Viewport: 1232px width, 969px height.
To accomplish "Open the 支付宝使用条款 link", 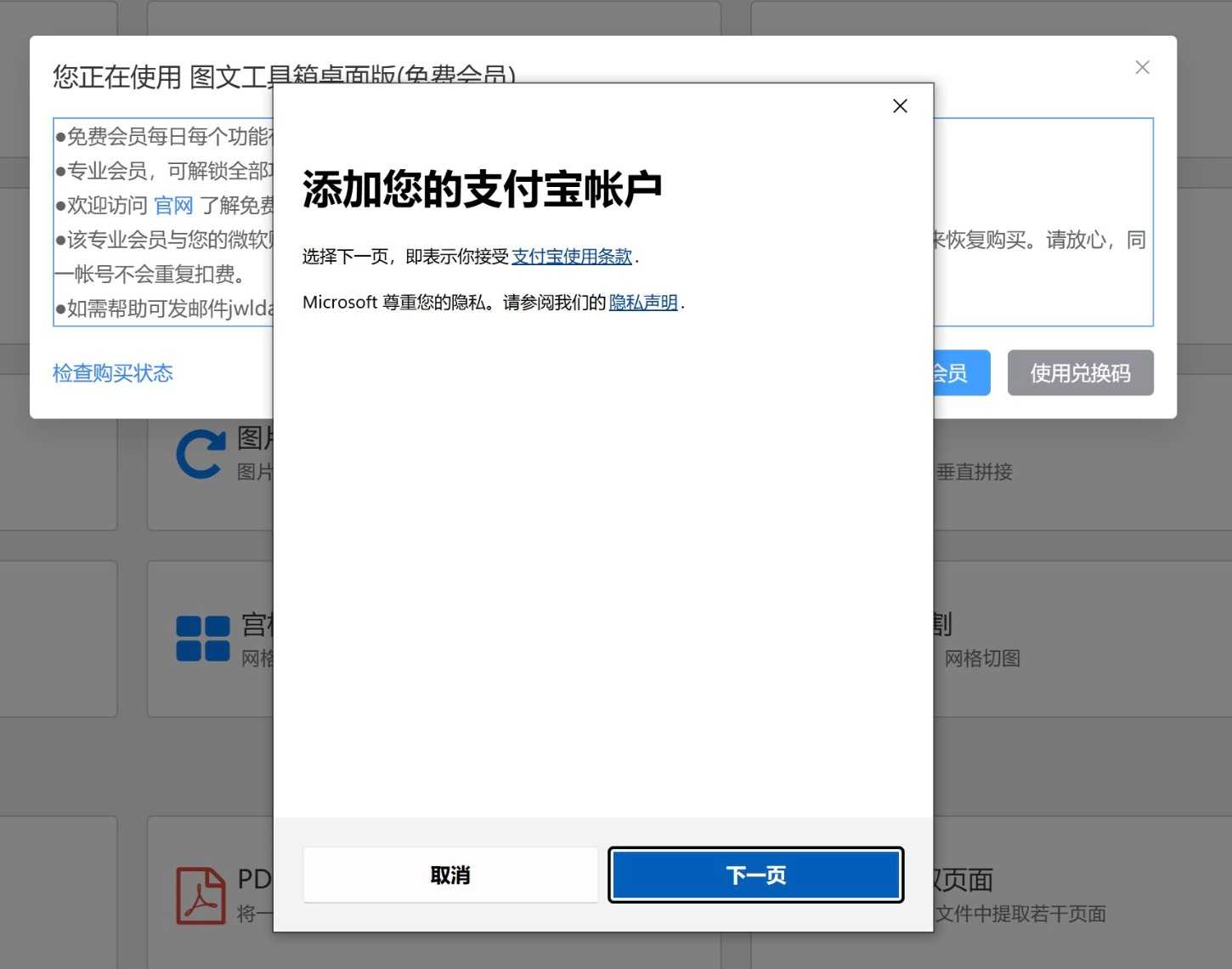I will point(572,256).
